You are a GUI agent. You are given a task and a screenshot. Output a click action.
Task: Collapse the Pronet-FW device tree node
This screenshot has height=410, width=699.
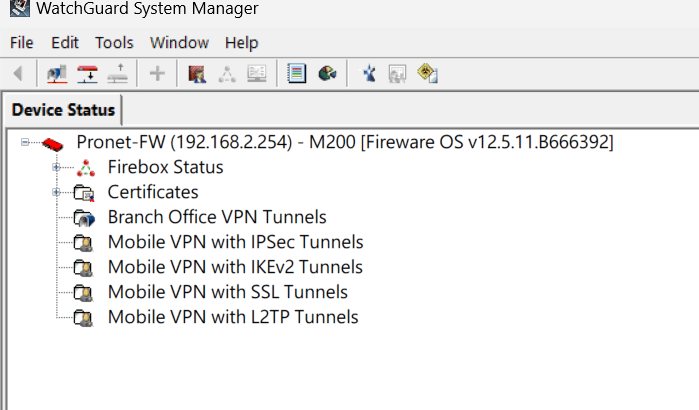pyautogui.click(x=25, y=142)
